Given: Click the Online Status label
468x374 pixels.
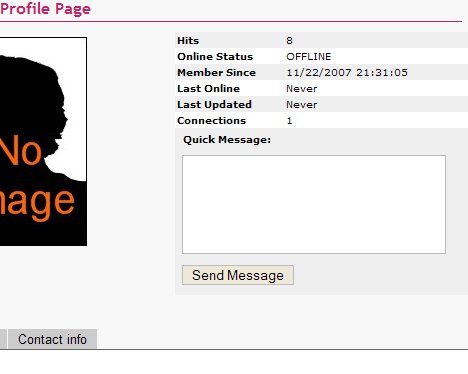Looking at the screenshot, I should coord(215,57).
